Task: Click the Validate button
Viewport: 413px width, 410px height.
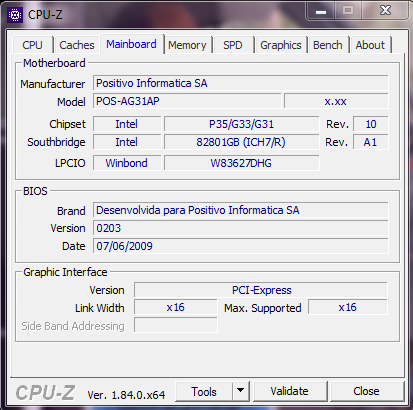Action: click(x=289, y=391)
